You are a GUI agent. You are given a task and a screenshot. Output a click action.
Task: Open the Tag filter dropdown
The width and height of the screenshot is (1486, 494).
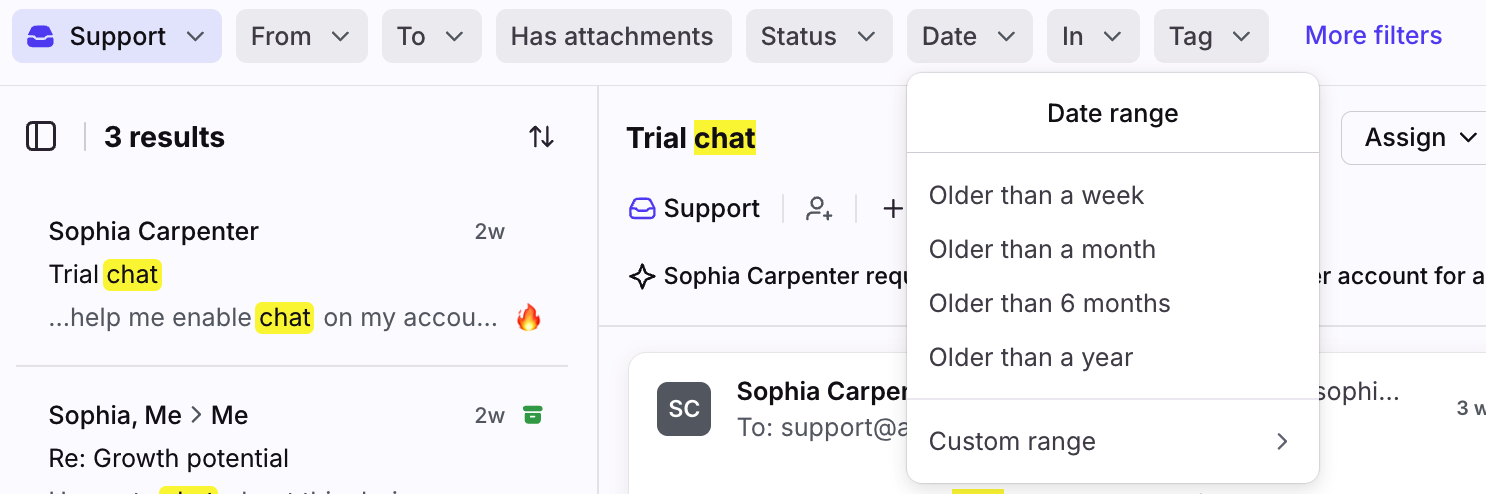(1211, 36)
